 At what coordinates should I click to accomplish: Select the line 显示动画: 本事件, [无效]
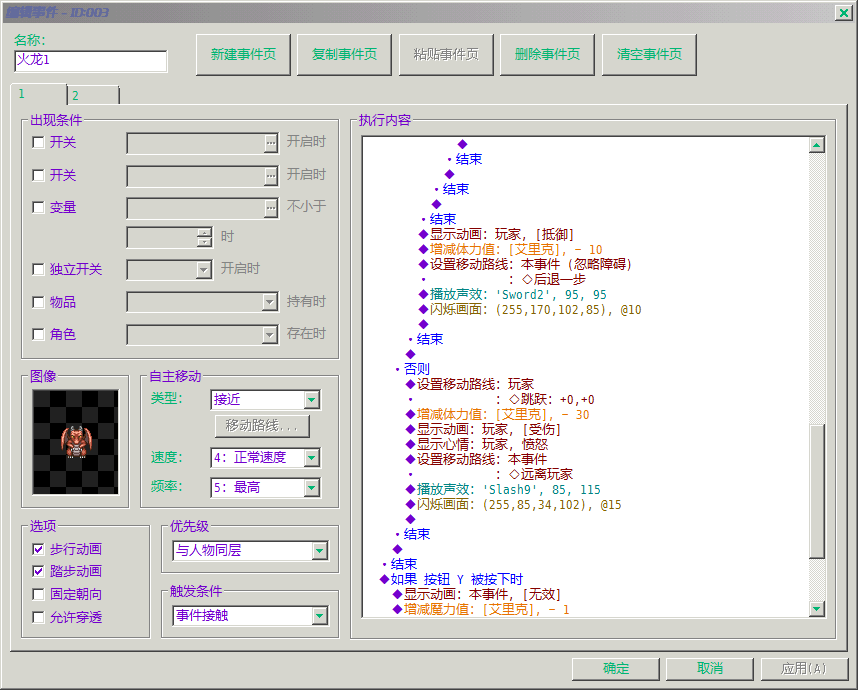coord(477,594)
